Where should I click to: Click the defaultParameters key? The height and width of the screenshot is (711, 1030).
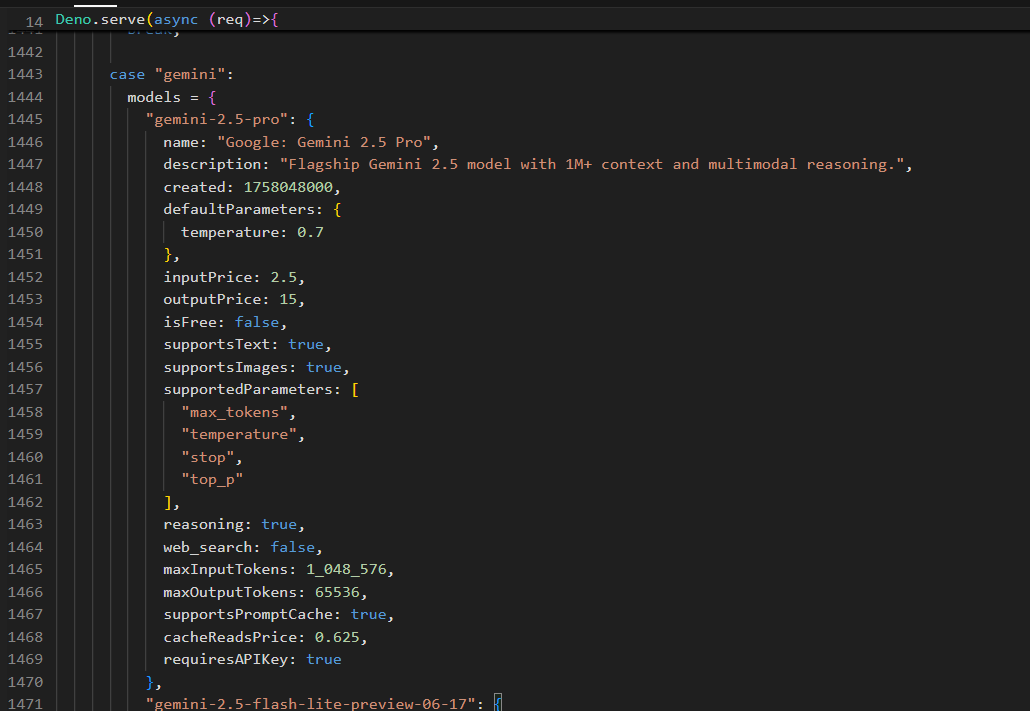239,210
